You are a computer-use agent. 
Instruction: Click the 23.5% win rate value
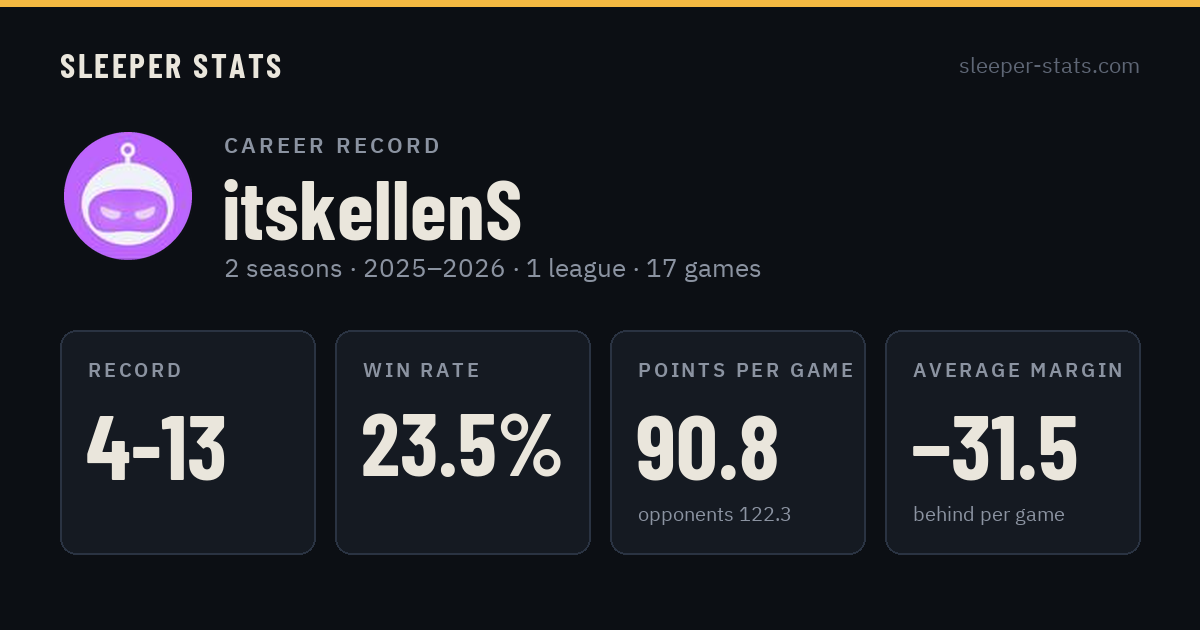[x=462, y=445]
